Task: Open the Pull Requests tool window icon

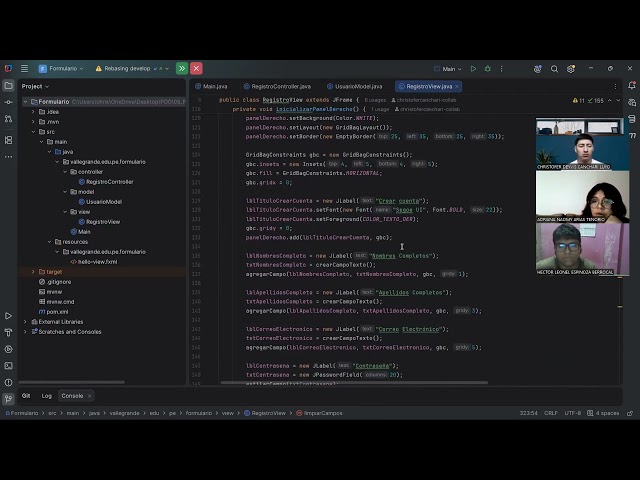Action: click(8, 119)
